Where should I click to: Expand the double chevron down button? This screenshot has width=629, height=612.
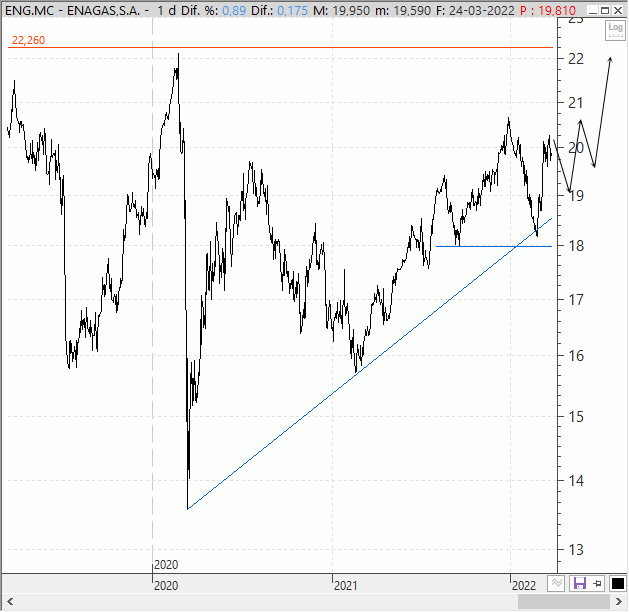coord(556,583)
